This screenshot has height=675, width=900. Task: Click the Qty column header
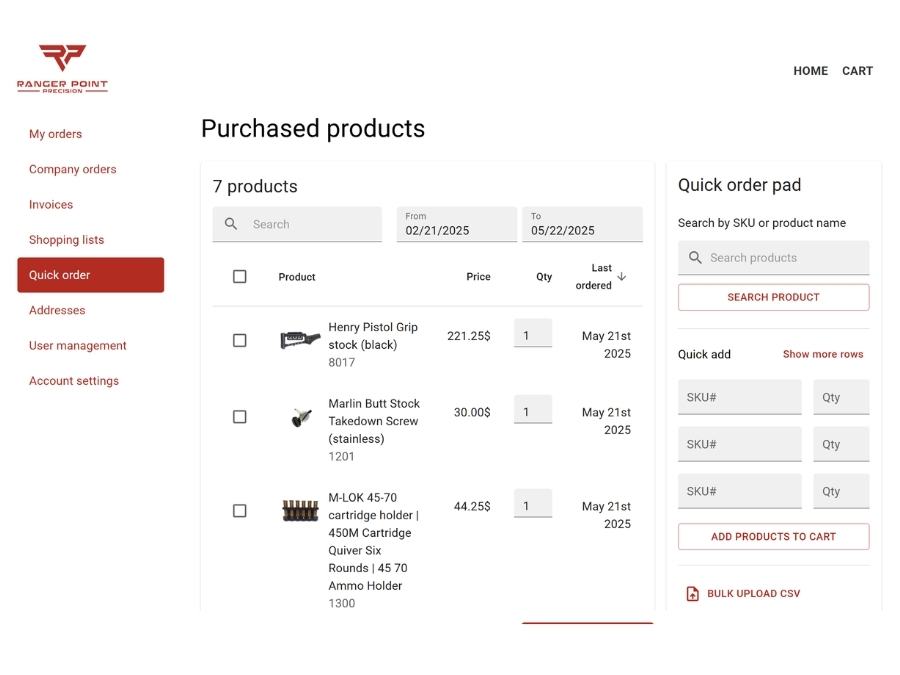point(544,277)
